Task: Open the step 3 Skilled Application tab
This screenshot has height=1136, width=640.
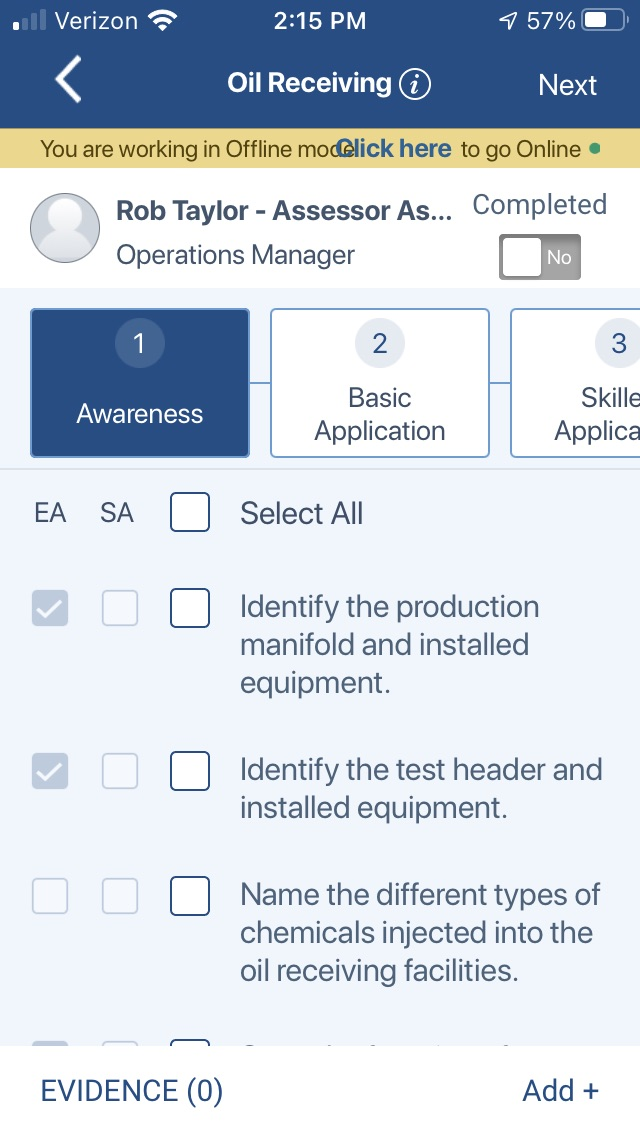Action: [575, 383]
